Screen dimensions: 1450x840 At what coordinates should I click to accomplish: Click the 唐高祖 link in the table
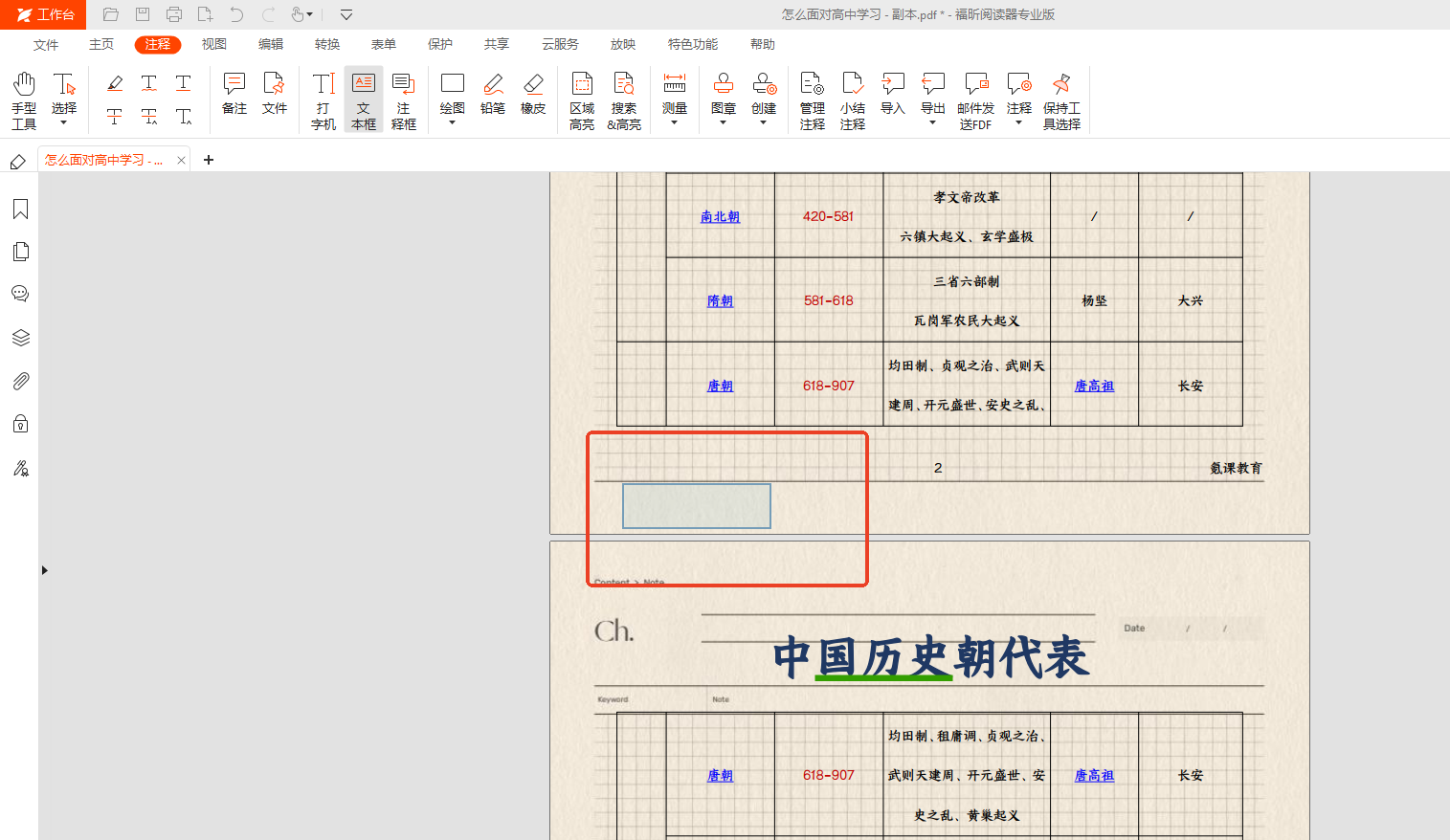pyautogui.click(x=1094, y=386)
